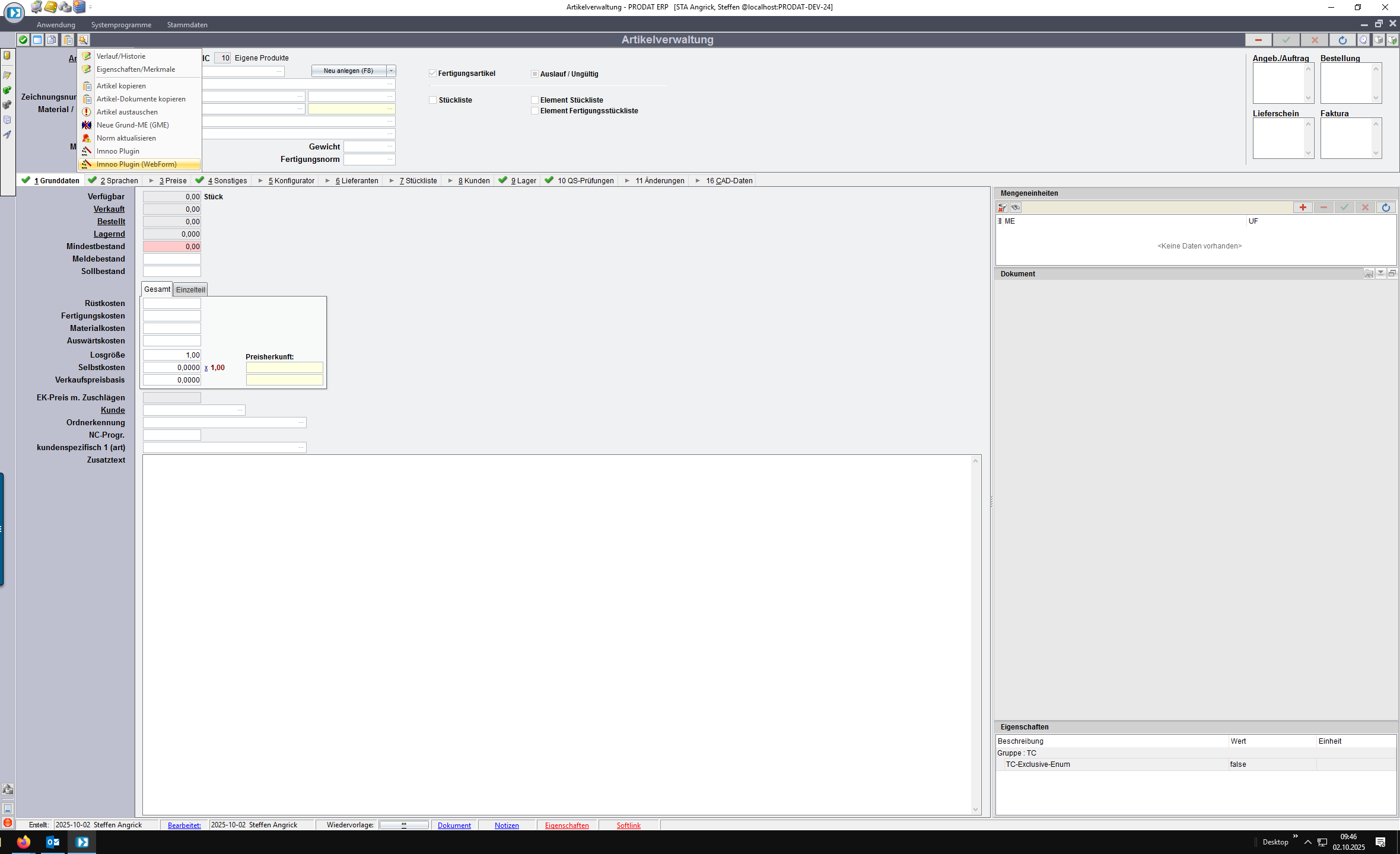Toggle the Fertigungsartikel checkbox

(433, 74)
